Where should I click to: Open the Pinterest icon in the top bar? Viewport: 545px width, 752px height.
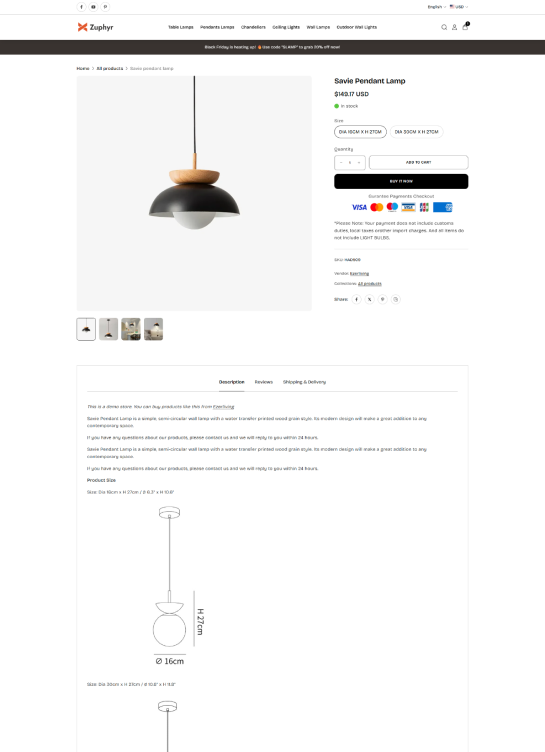tap(105, 7)
